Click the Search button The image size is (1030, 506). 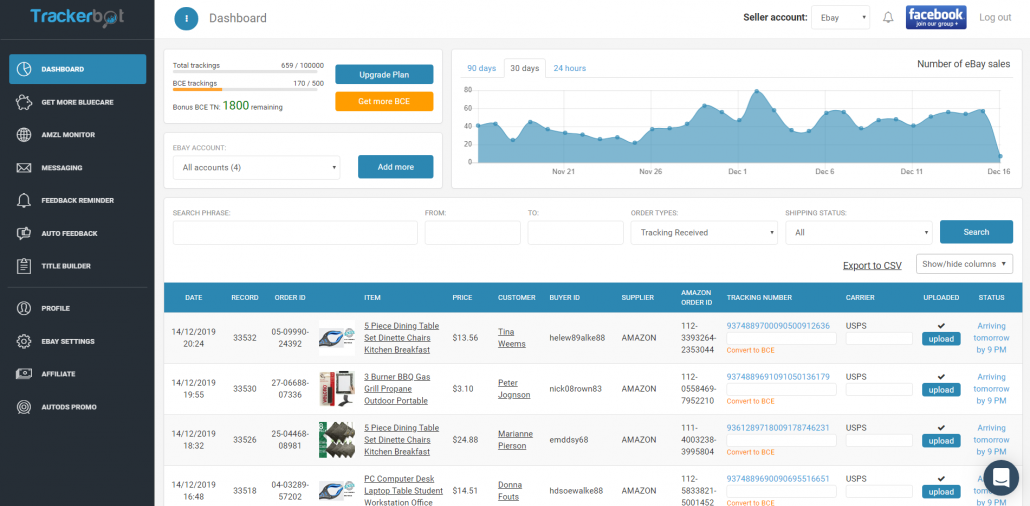click(x=976, y=232)
